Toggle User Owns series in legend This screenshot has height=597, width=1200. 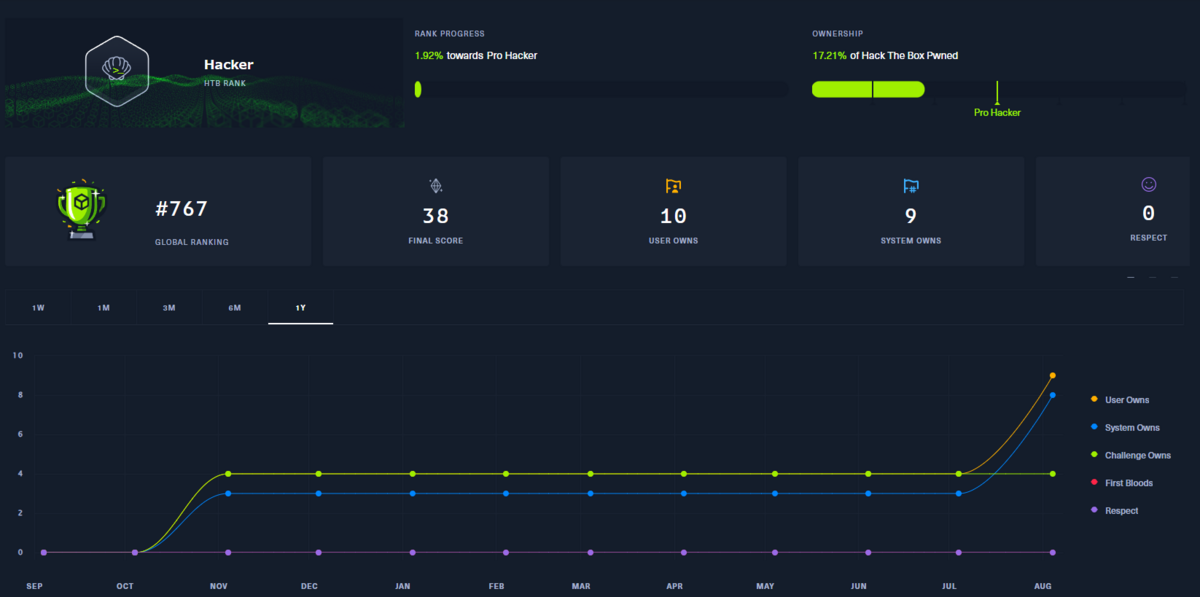coord(1120,400)
